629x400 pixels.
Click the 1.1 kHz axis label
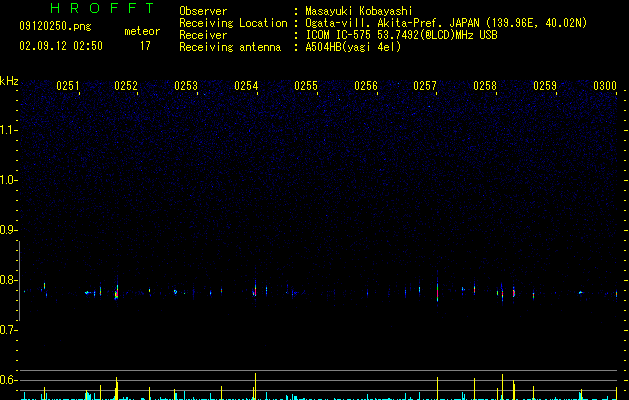[x=9, y=130]
